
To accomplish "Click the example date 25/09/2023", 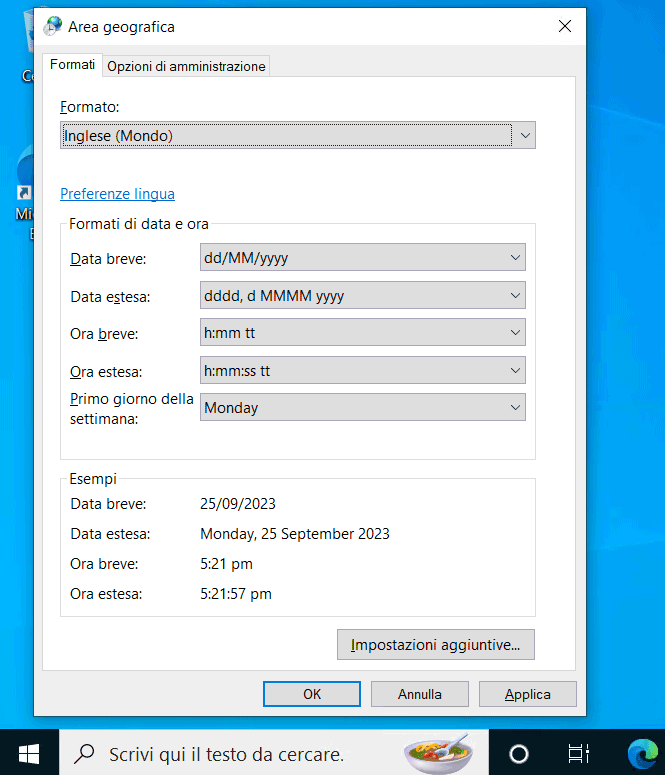I will pos(238,504).
